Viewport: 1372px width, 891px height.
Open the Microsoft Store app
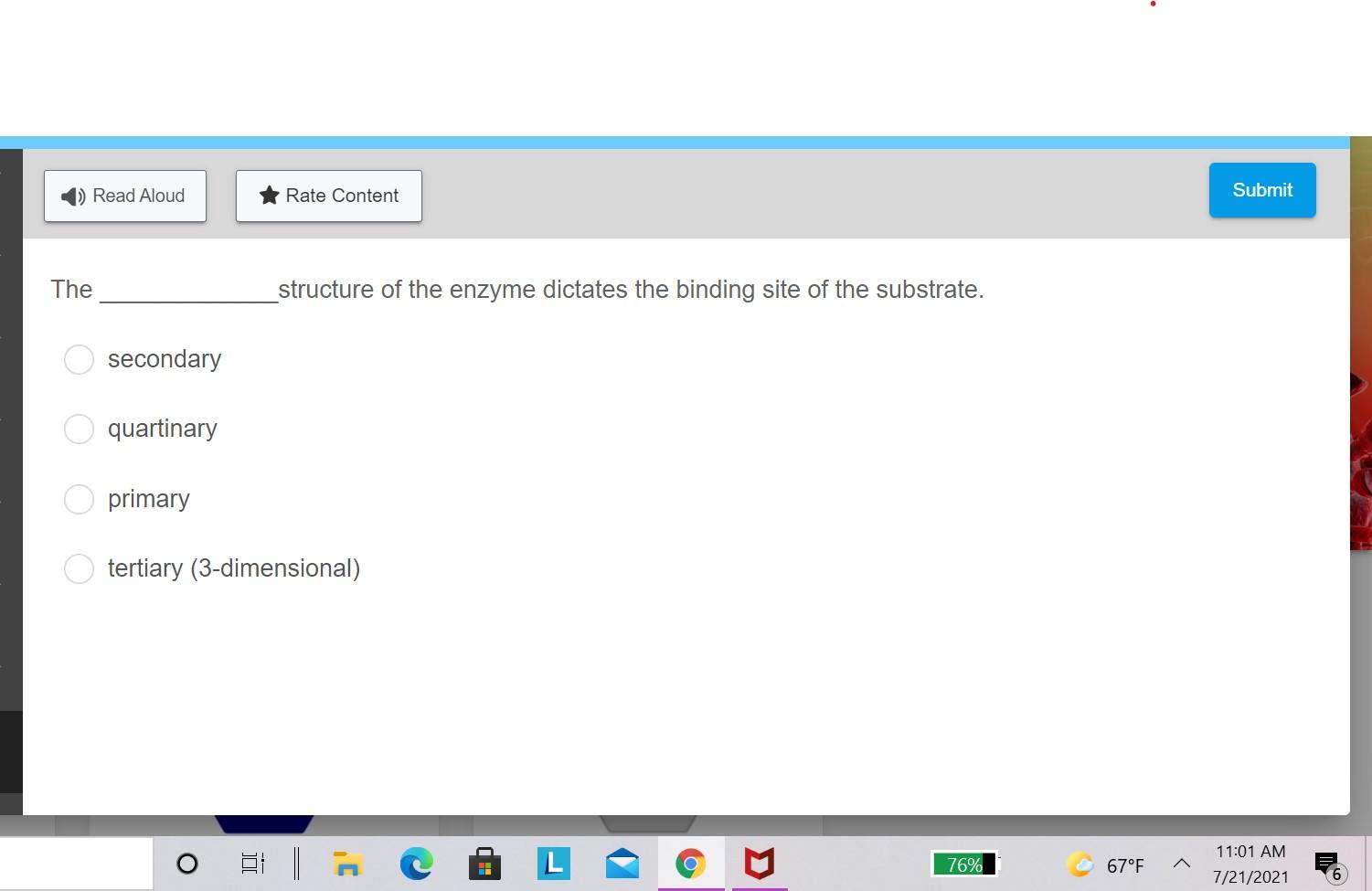pos(484,863)
